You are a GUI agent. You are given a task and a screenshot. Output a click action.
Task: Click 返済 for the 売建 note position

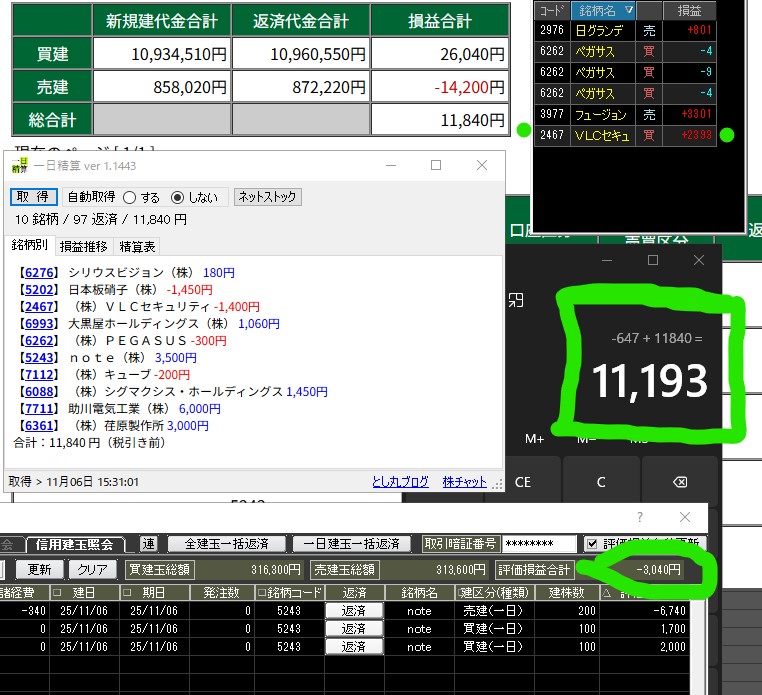[354, 610]
